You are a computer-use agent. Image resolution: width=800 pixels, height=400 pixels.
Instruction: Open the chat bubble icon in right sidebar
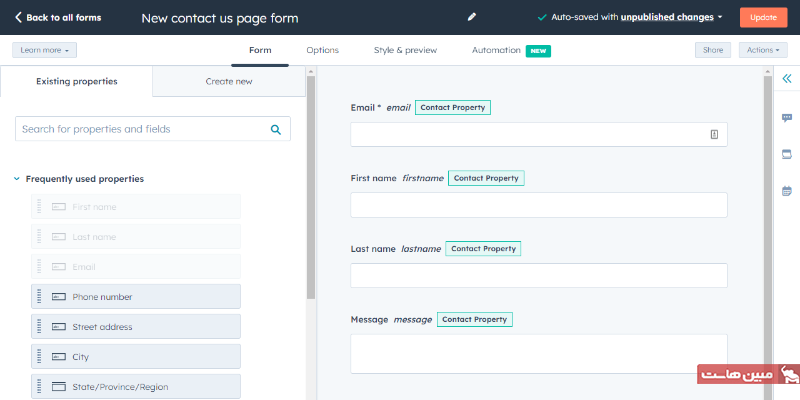pyautogui.click(x=787, y=118)
